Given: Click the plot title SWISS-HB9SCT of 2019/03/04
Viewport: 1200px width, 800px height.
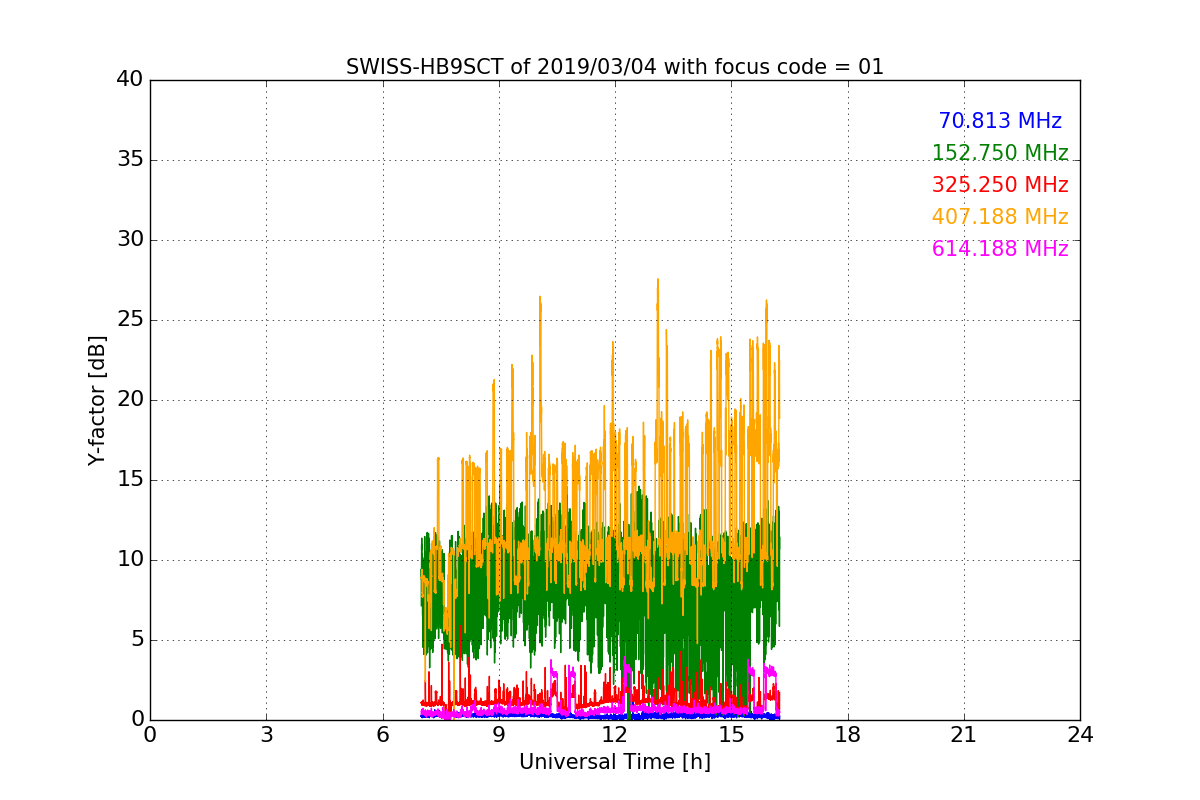Looking at the screenshot, I should (x=614, y=67).
